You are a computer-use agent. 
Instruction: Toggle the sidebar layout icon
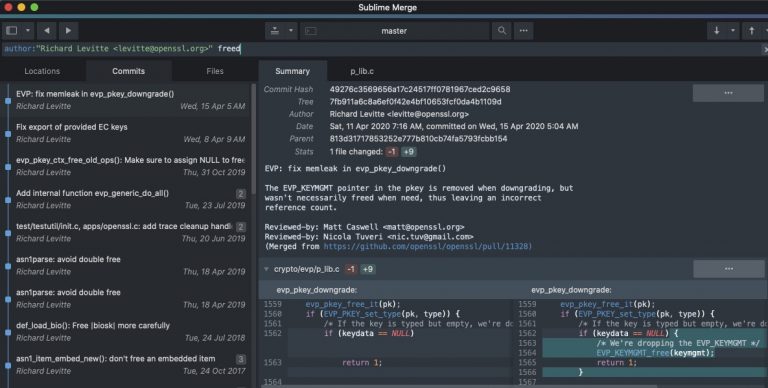[x=12, y=30]
